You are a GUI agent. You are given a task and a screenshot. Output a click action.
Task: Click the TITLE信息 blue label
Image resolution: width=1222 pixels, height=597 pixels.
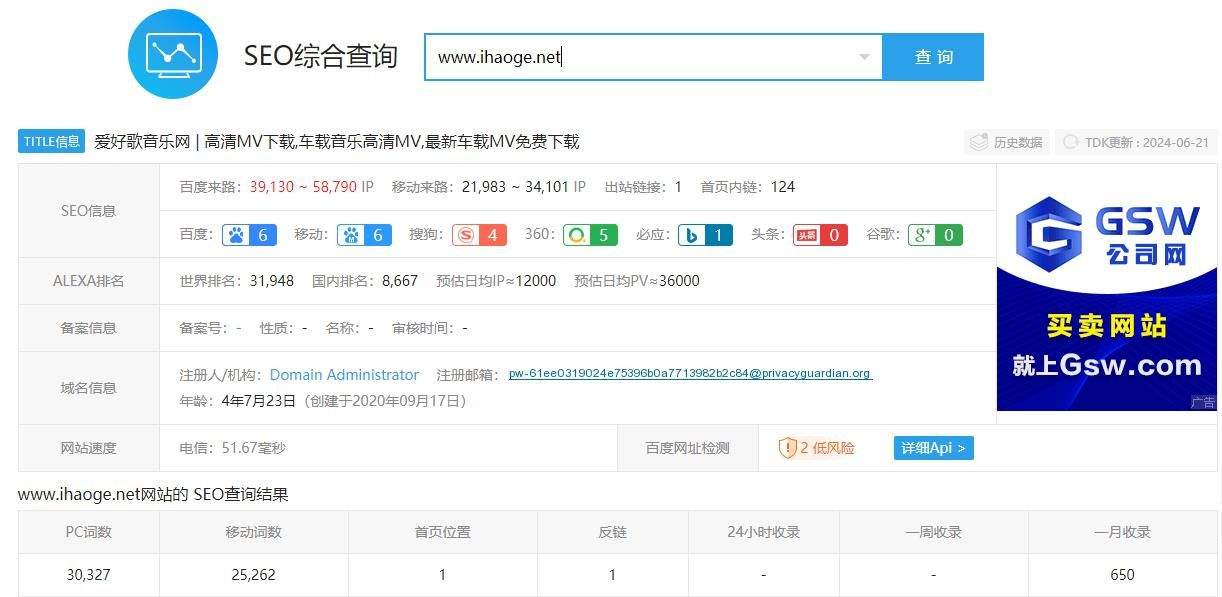point(52,142)
